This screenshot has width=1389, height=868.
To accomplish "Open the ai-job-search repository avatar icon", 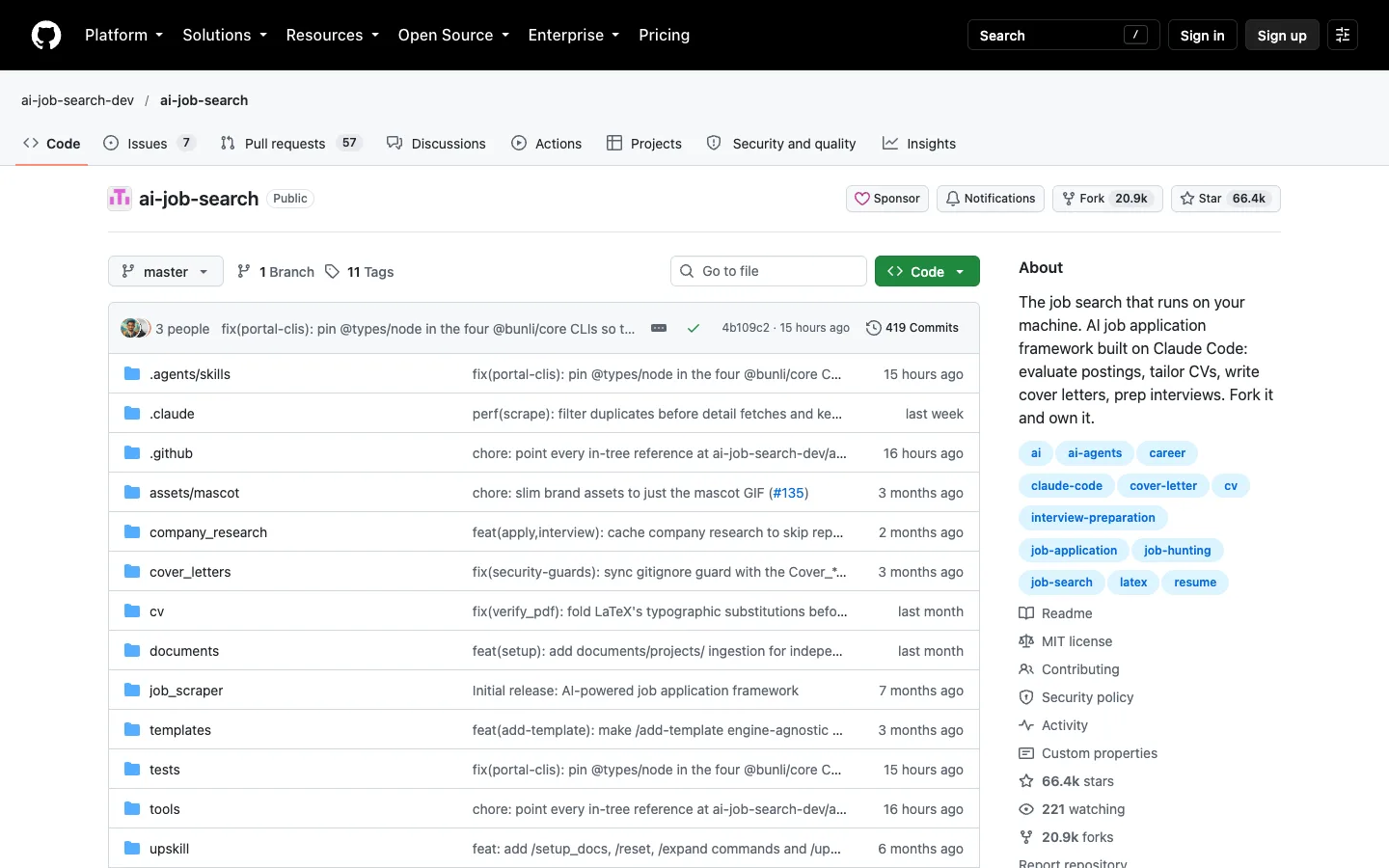I will point(120,198).
